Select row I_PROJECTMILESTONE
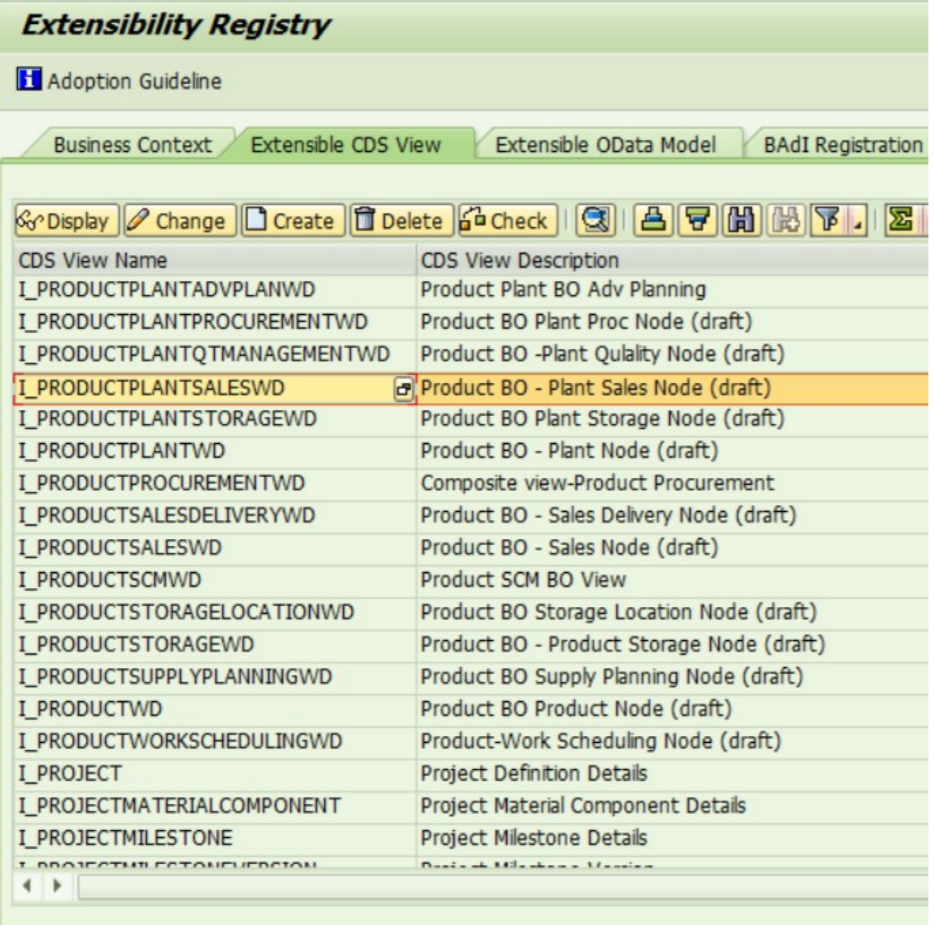Viewport: 934px width, 926px height. [x=214, y=838]
